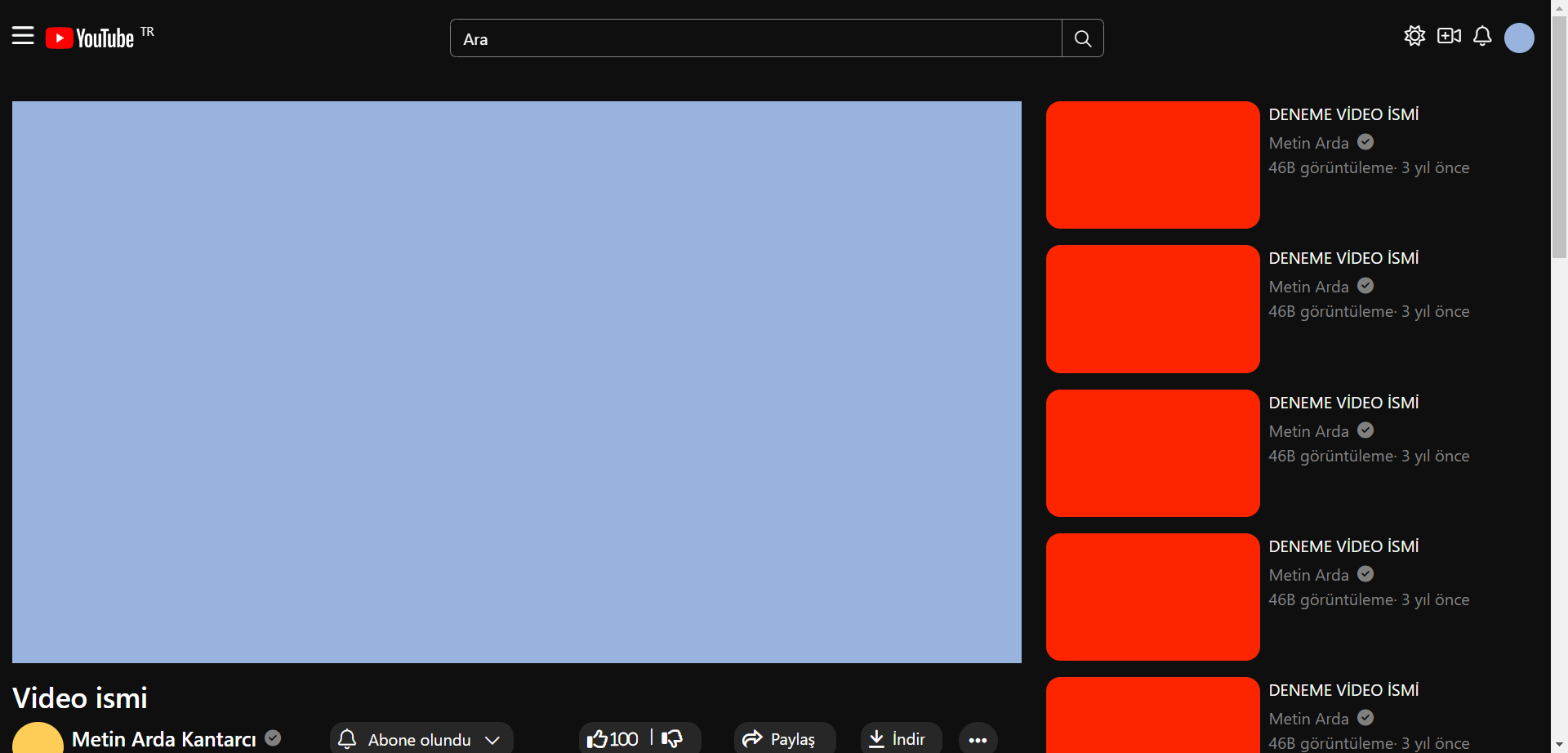Open the notifications bell
1568x753 pixels.
click(1482, 36)
